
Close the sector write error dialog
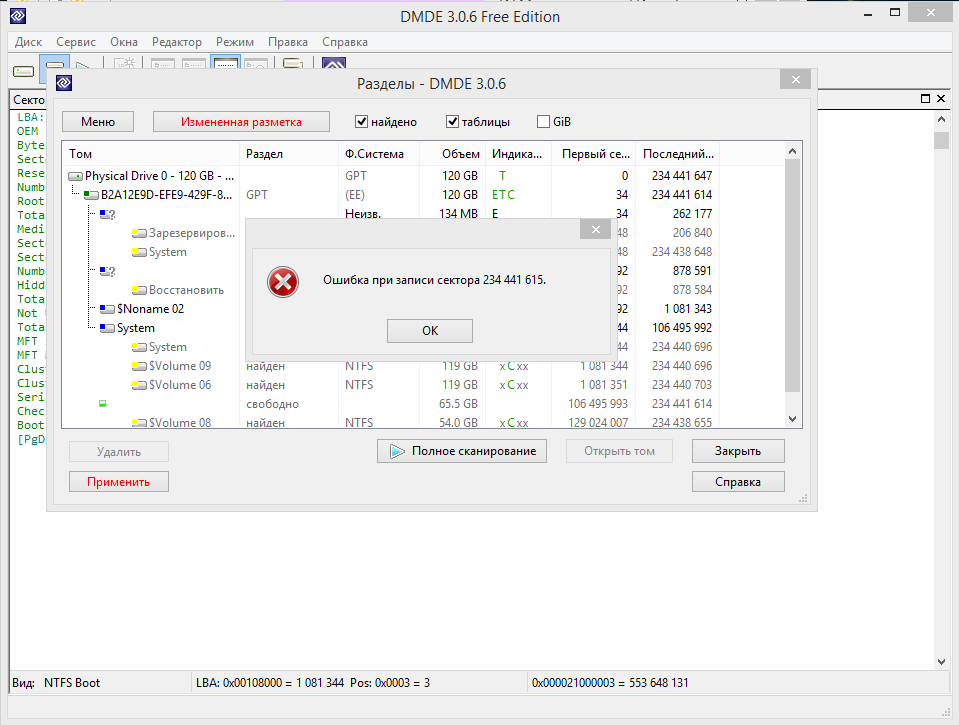[x=596, y=229]
